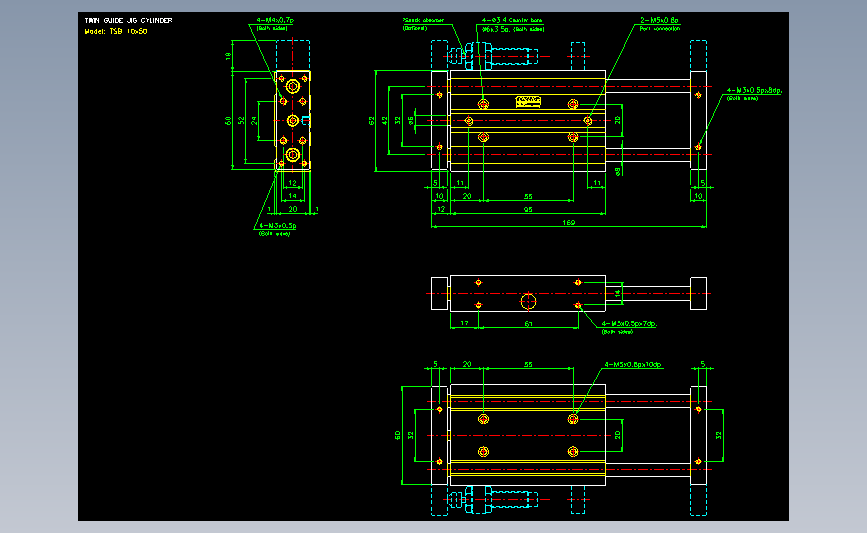
Task: Click the body length dimension '95'
Action: pos(528,210)
